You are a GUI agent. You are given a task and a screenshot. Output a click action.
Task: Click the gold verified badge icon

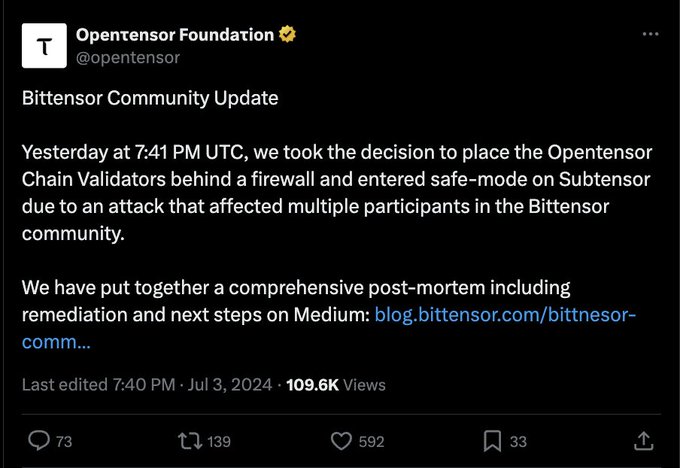[287, 34]
